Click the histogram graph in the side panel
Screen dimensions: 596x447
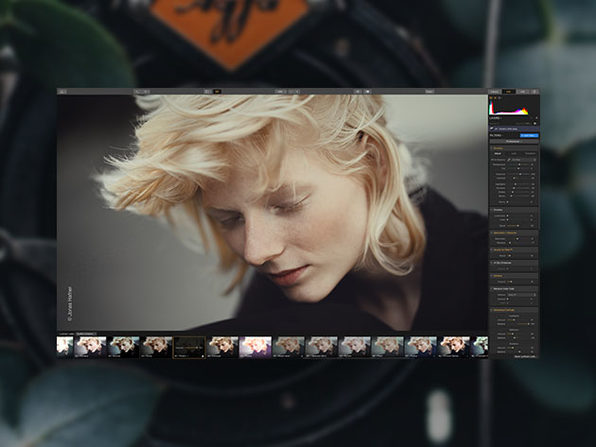coord(509,108)
